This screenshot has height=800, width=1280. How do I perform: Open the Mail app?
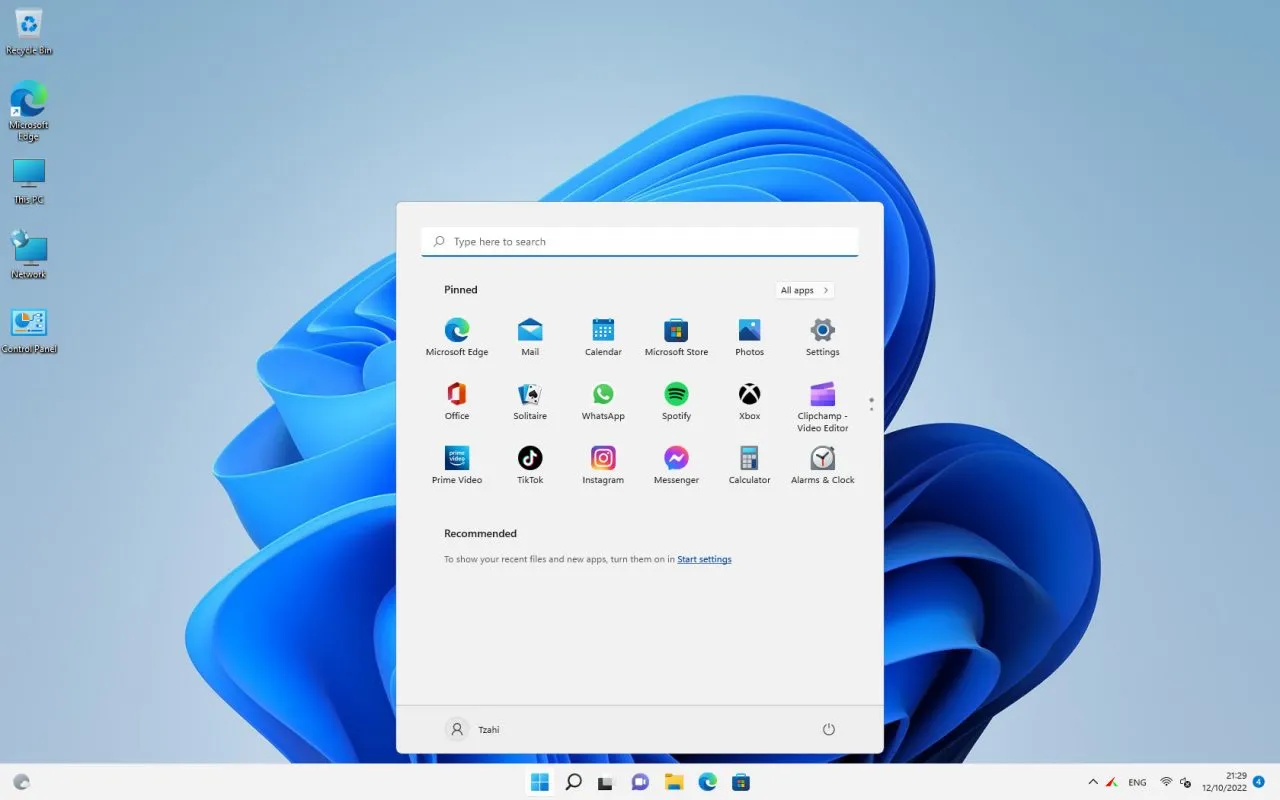[530, 331]
